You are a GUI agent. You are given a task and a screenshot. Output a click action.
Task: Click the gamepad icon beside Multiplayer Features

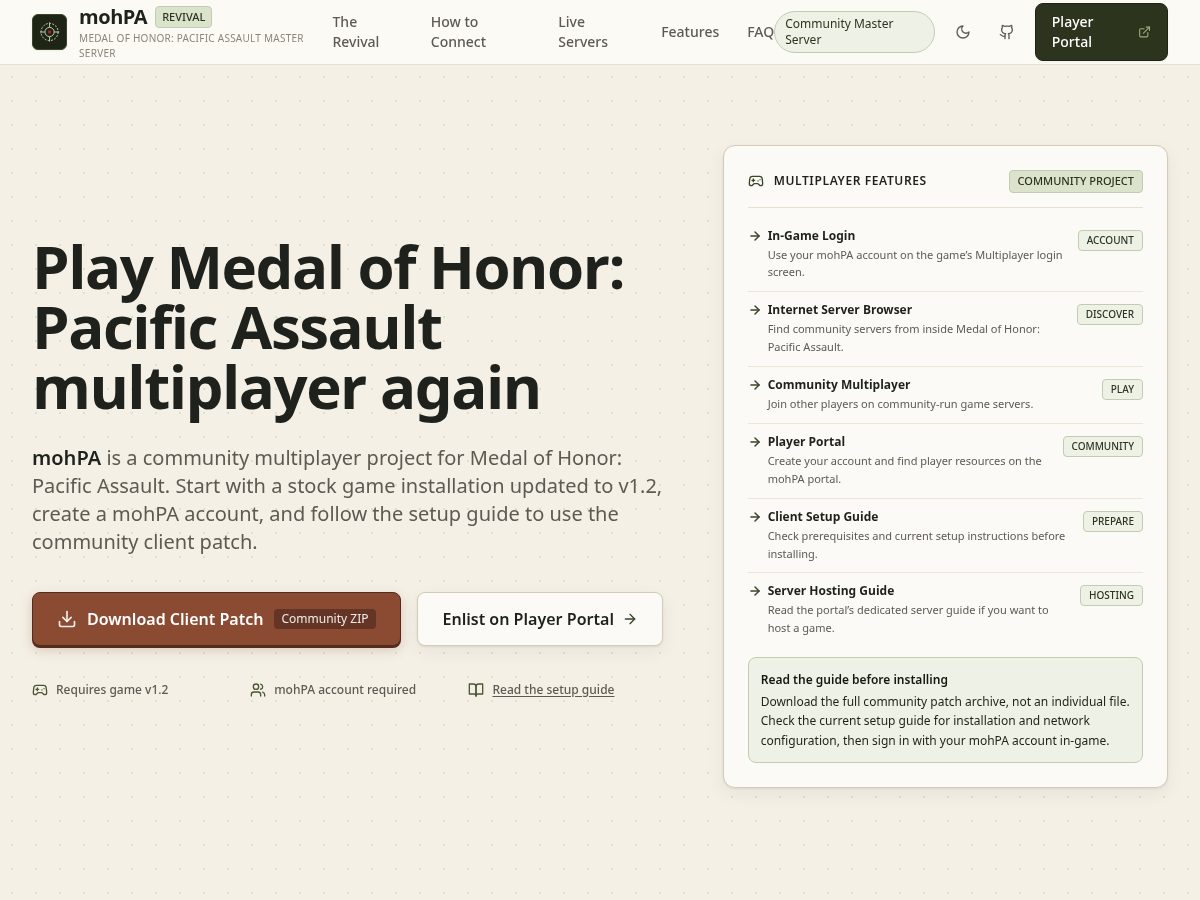pyautogui.click(x=756, y=181)
